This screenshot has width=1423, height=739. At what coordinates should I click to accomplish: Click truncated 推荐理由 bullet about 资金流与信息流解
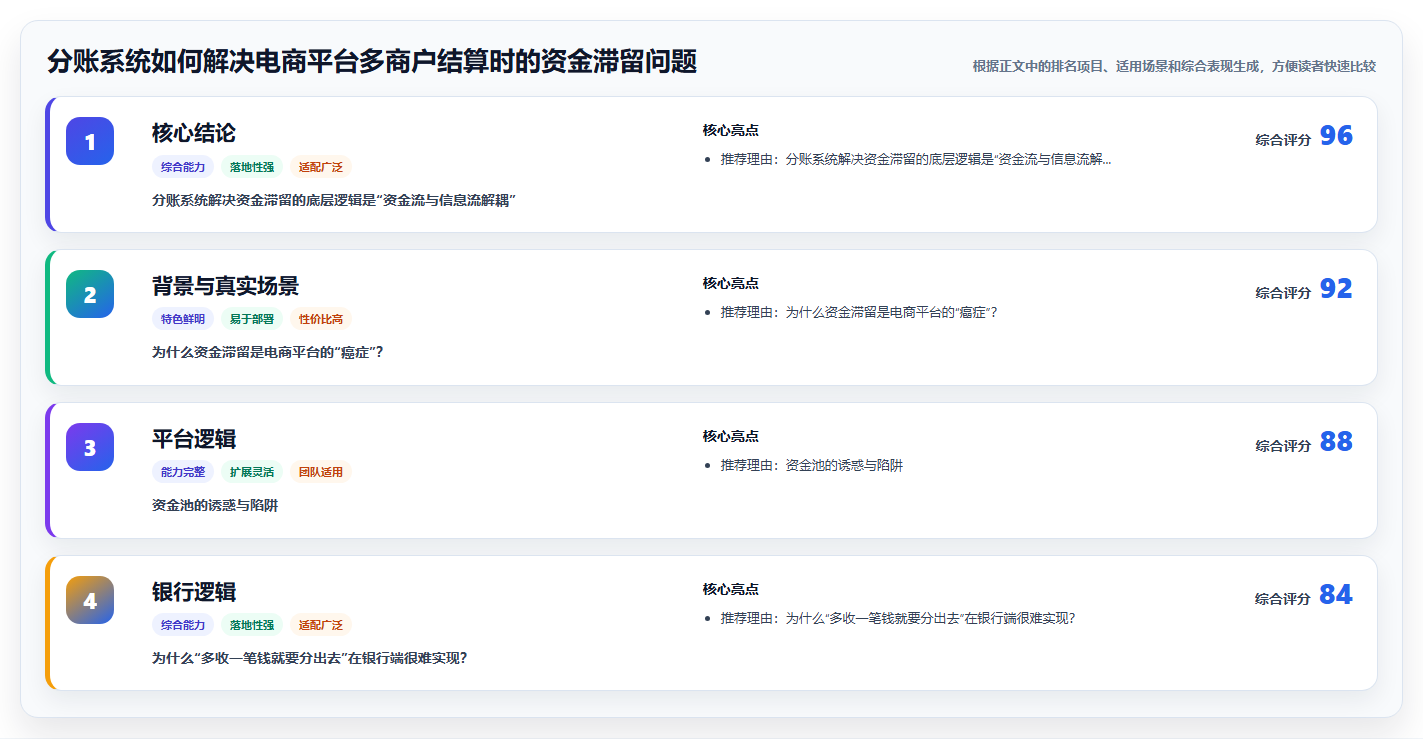(x=916, y=160)
